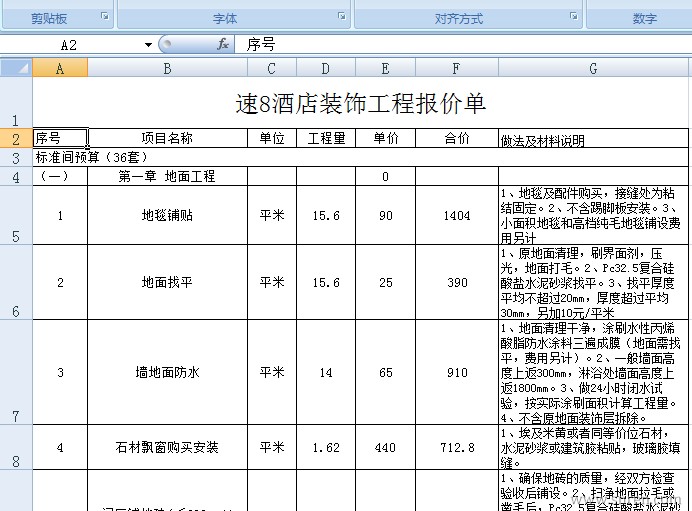The height and width of the screenshot is (511, 692).
Task: Click the formula bar containing 序号
Action: [463, 45]
